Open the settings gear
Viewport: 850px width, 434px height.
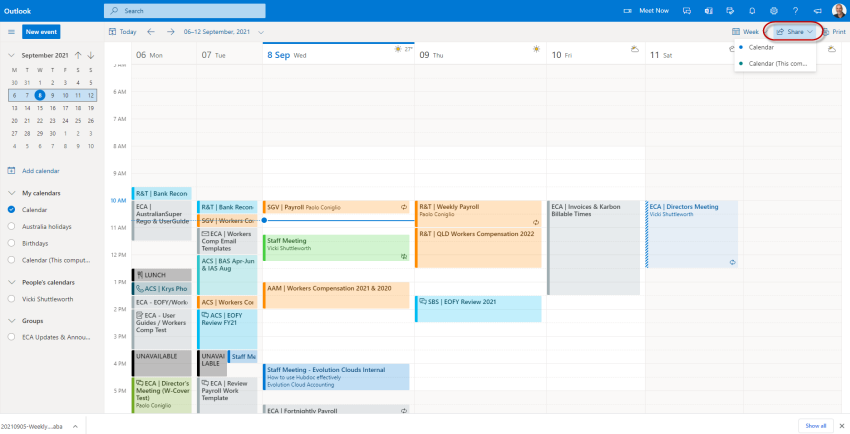pyautogui.click(x=774, y=10)
